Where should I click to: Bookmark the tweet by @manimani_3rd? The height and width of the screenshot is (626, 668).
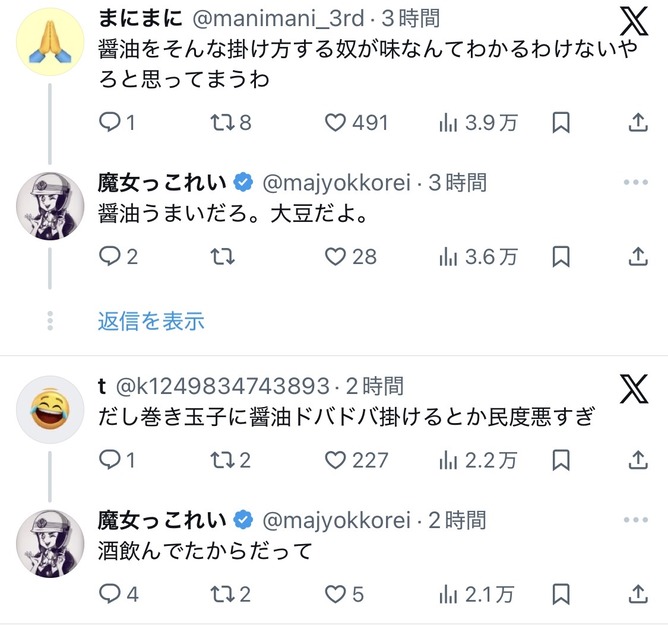point(562,122)
